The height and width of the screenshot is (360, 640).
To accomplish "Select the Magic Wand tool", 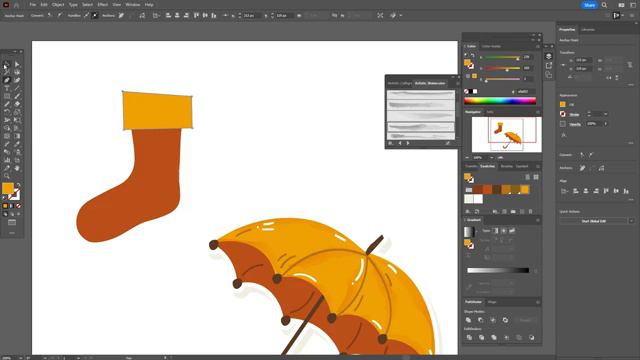I will click(7, 72).
